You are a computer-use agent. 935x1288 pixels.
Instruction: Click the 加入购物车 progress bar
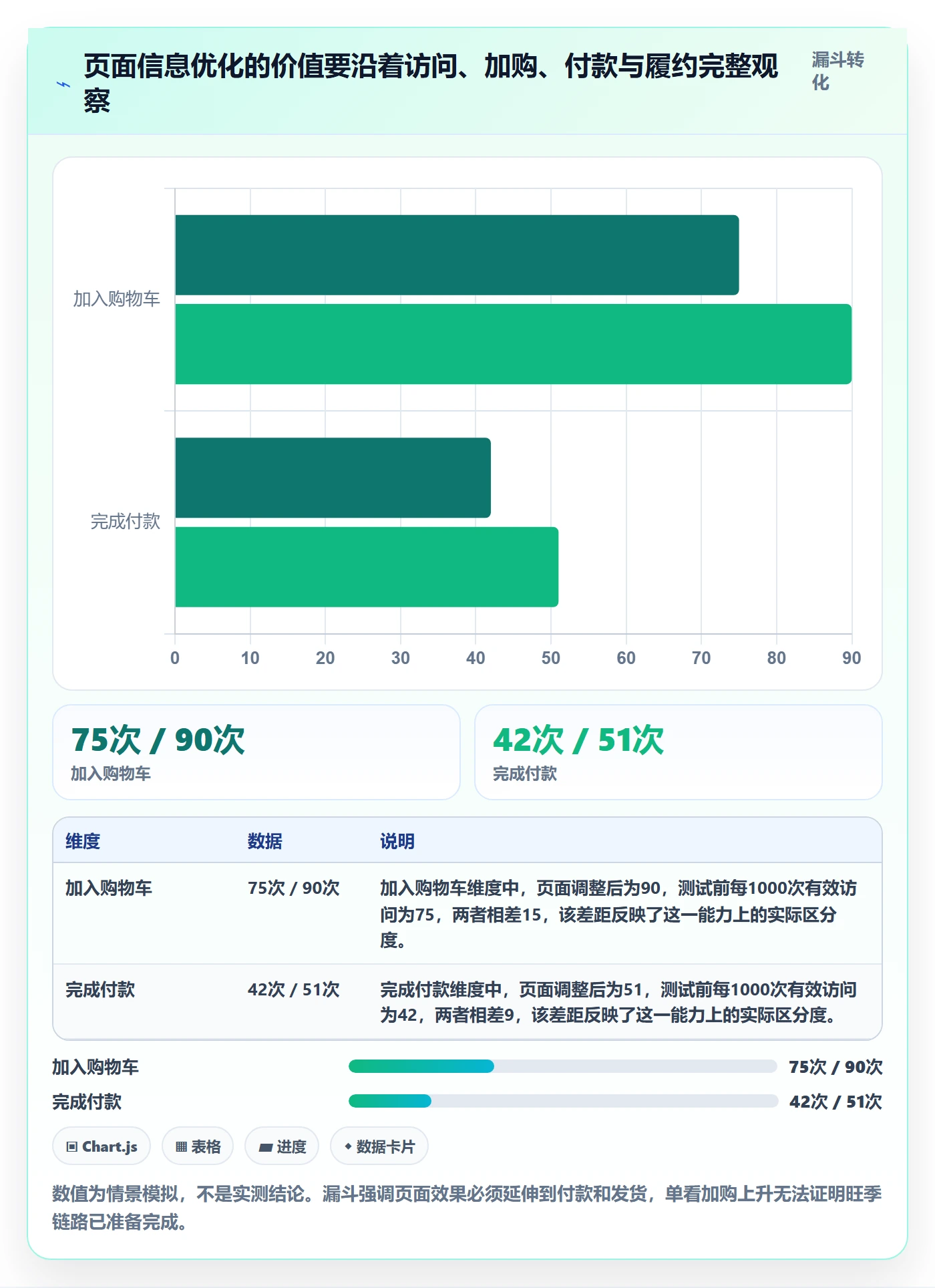click(563, 1066)
